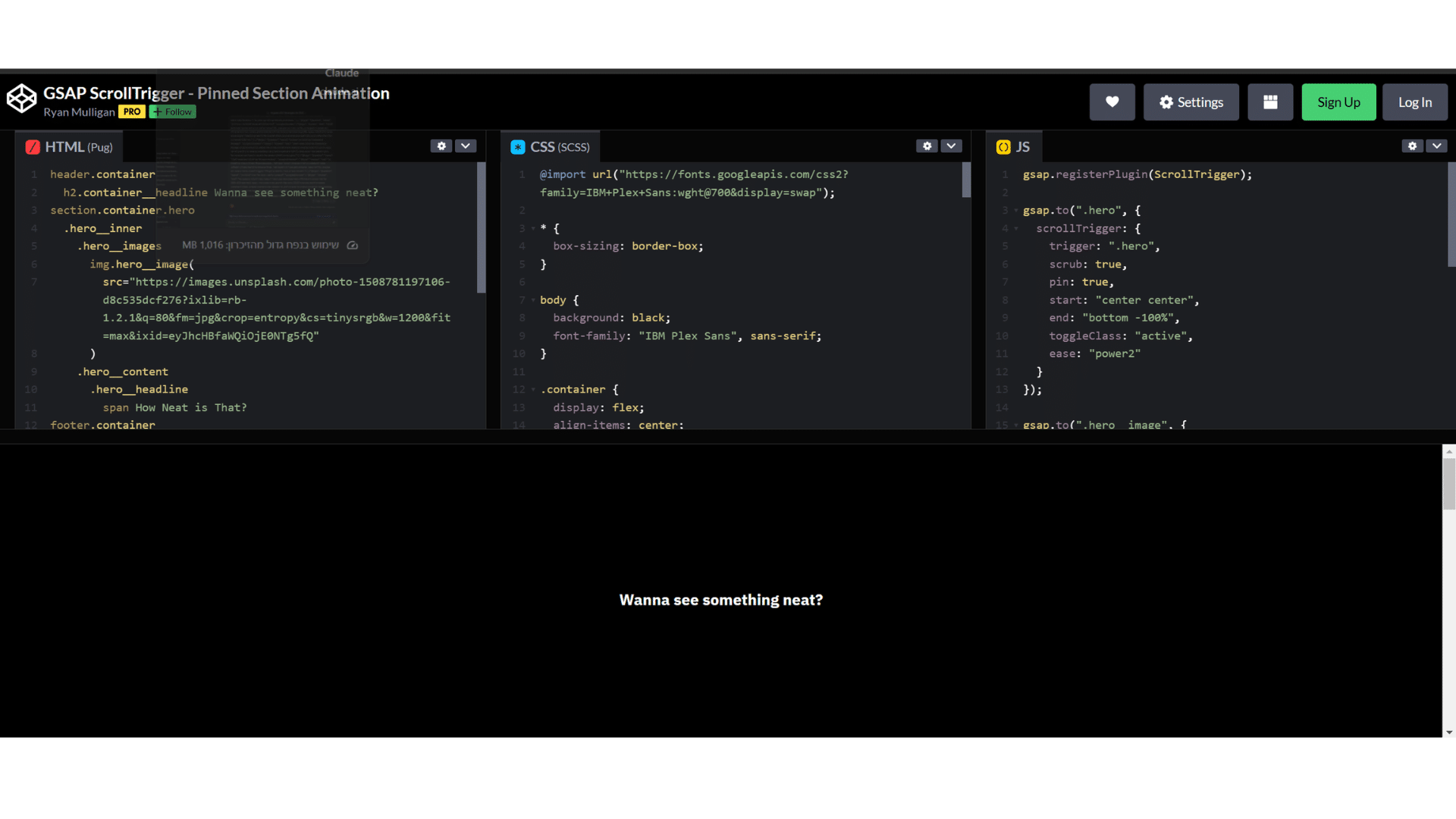Collapse scrollTrigger object fold arrow
Image resolution: width=1456 pixels, height=819 pixels.
click(1016, 228)
